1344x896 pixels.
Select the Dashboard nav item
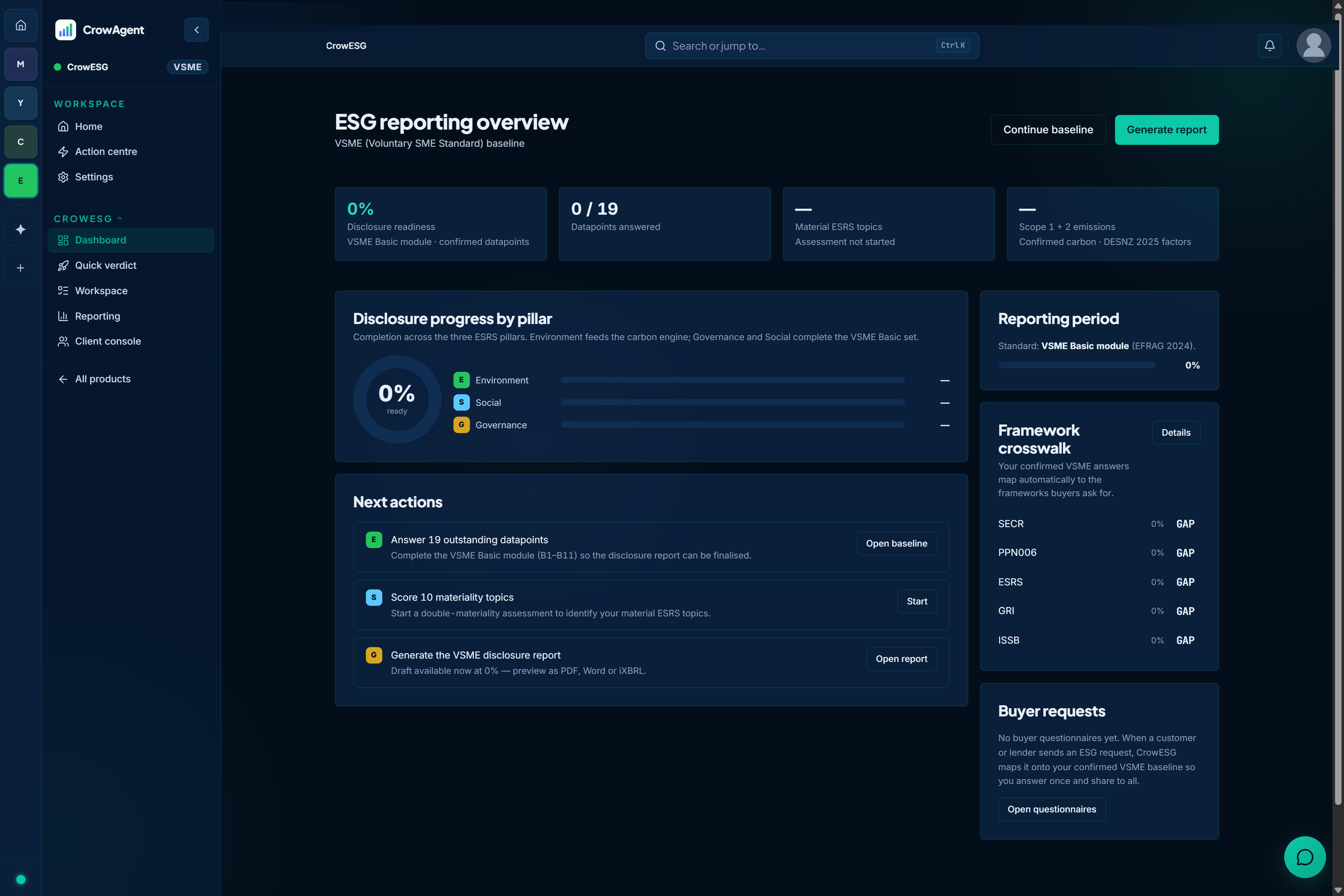coord(131,240)
